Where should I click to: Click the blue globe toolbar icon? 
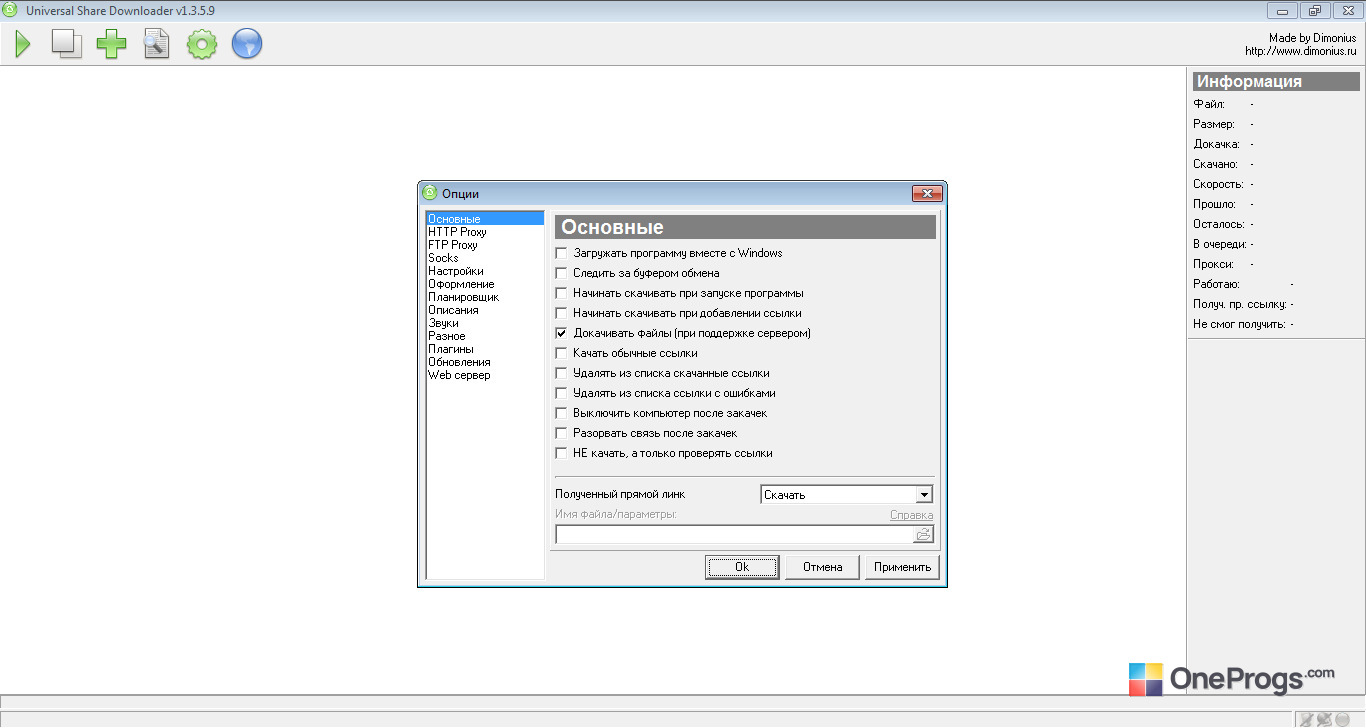click(247, 44)
